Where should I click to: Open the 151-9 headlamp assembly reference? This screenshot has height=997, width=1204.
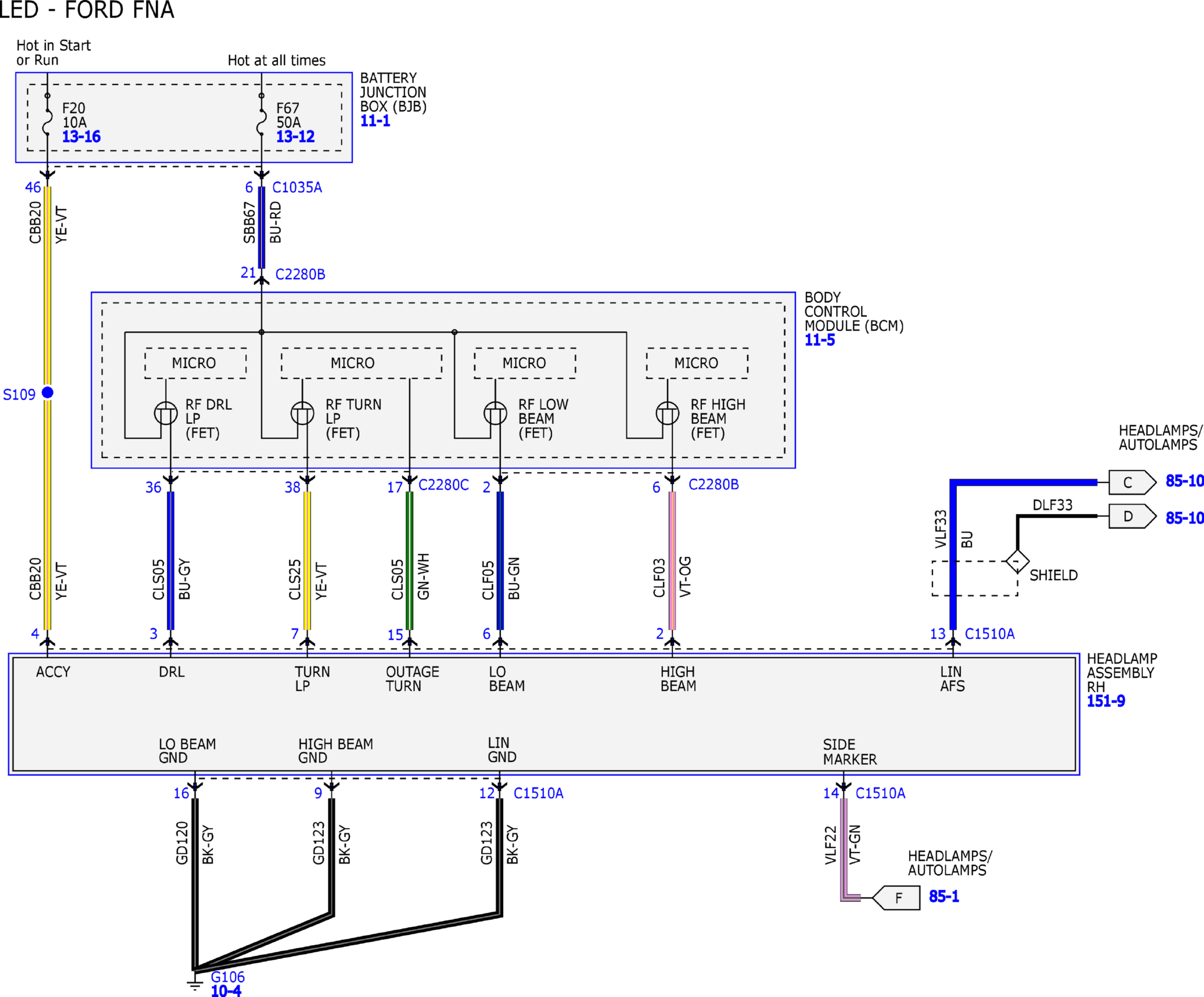pos(1106,701)
